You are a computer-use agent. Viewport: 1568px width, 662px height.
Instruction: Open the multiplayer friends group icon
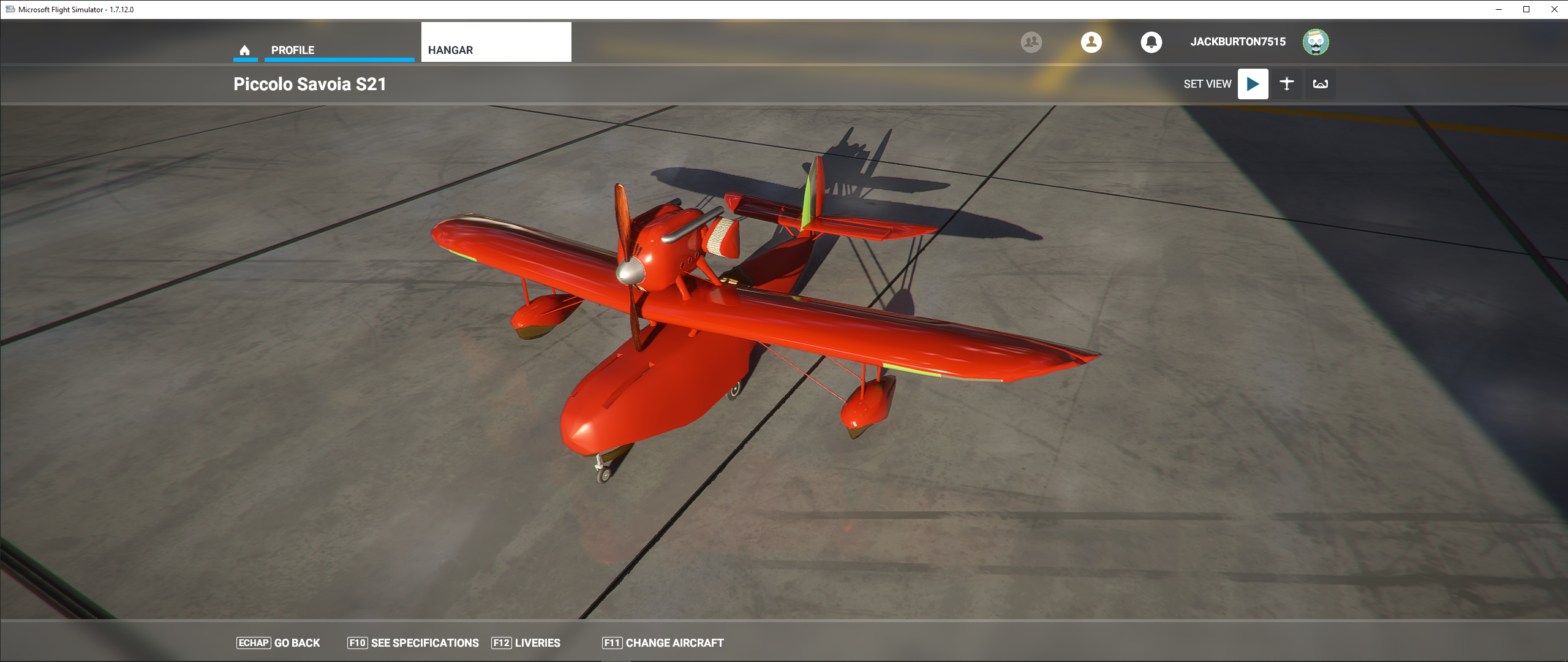(1031, 42)
